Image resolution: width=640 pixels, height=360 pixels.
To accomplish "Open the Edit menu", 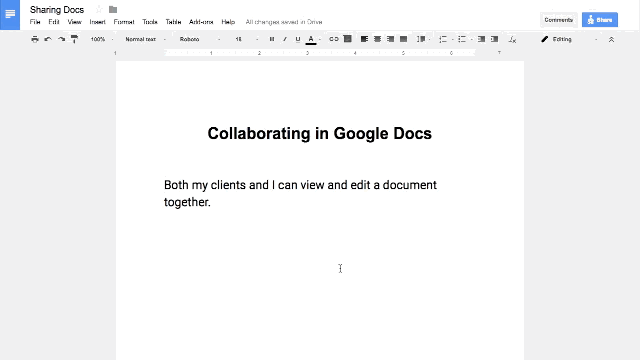I will [54, 22].
